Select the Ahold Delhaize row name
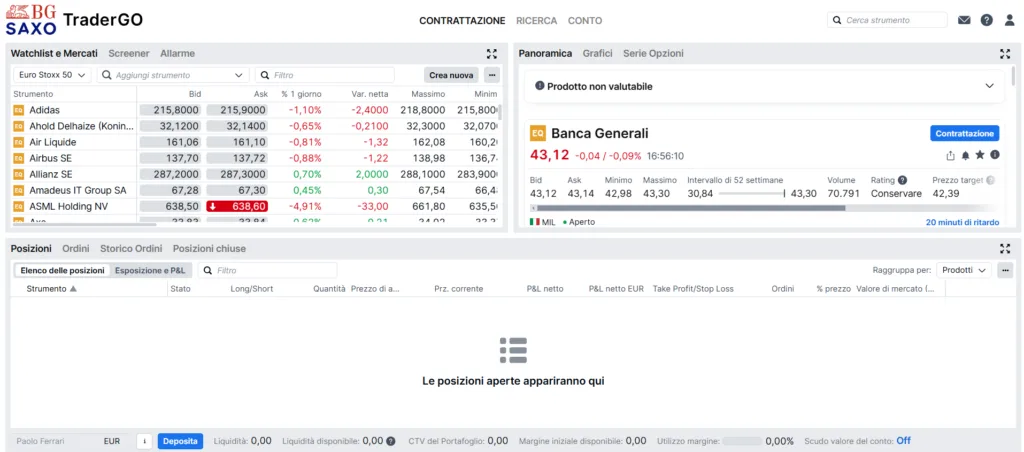Viewport: 1024px width, 452px height. pyautogui.click(x=82, y=126)
